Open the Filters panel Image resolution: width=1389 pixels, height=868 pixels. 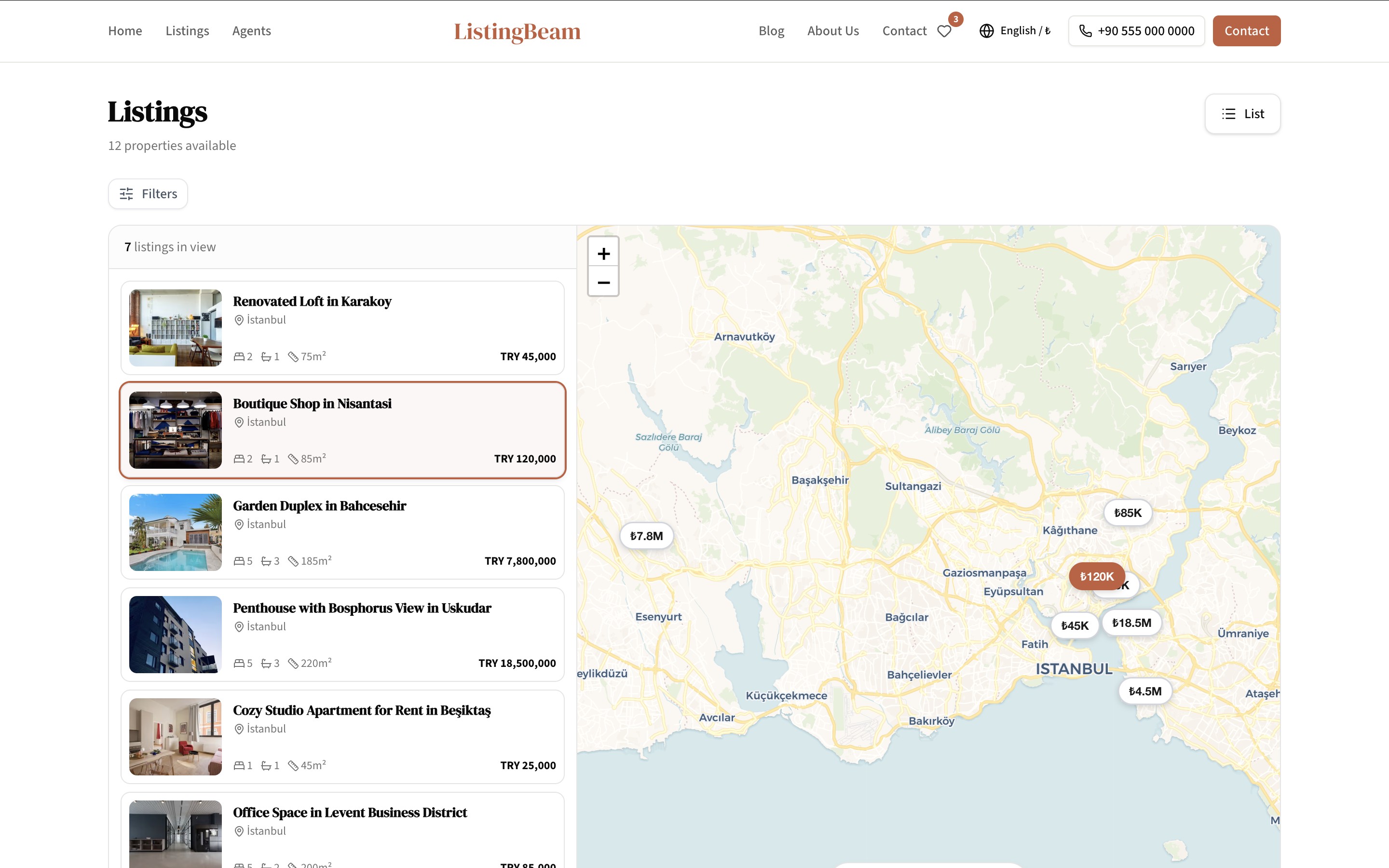(148, 194)
